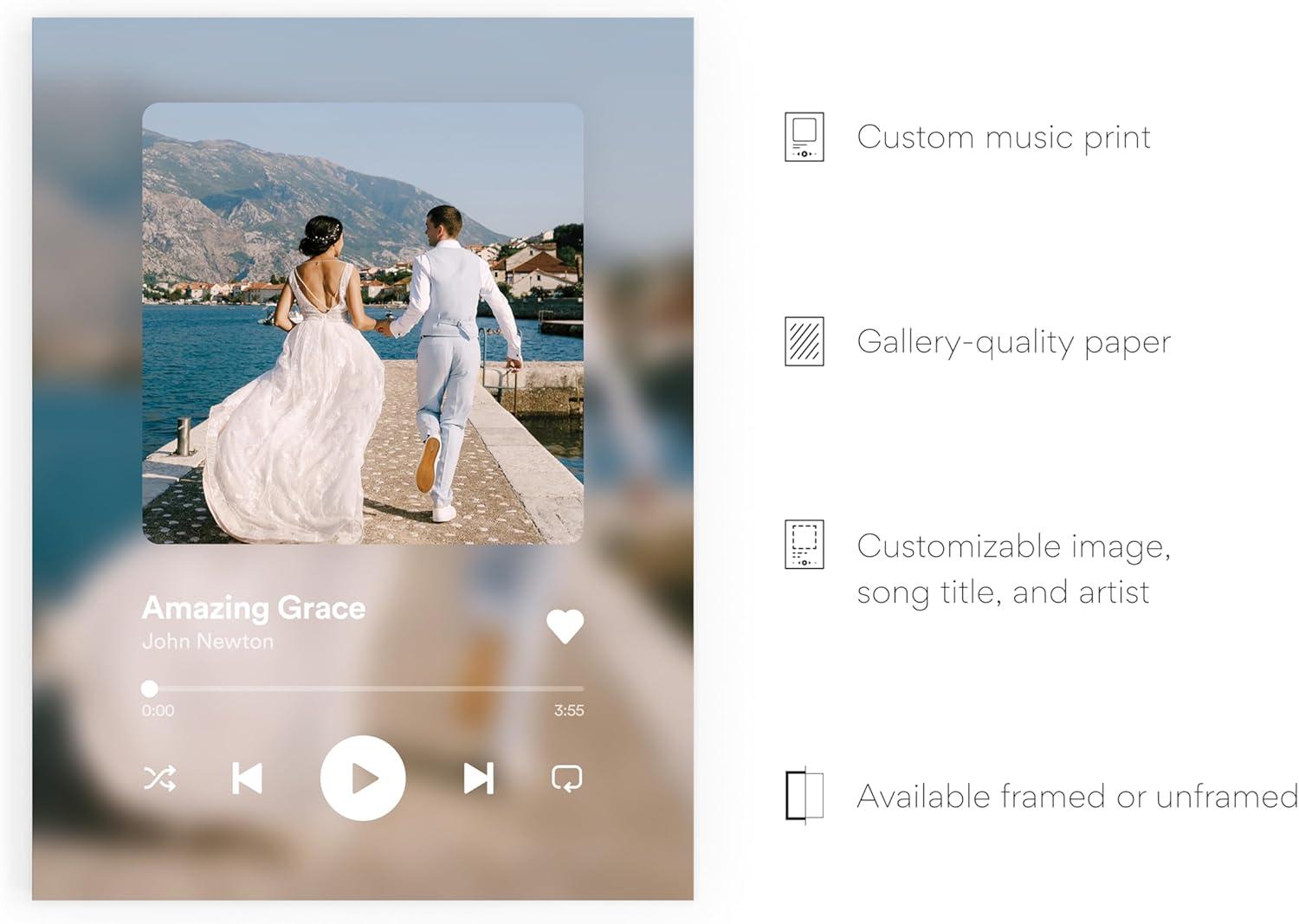Click the repeat loop icon
This screenshot has height=924, width=1299.
tap(566, 779)
